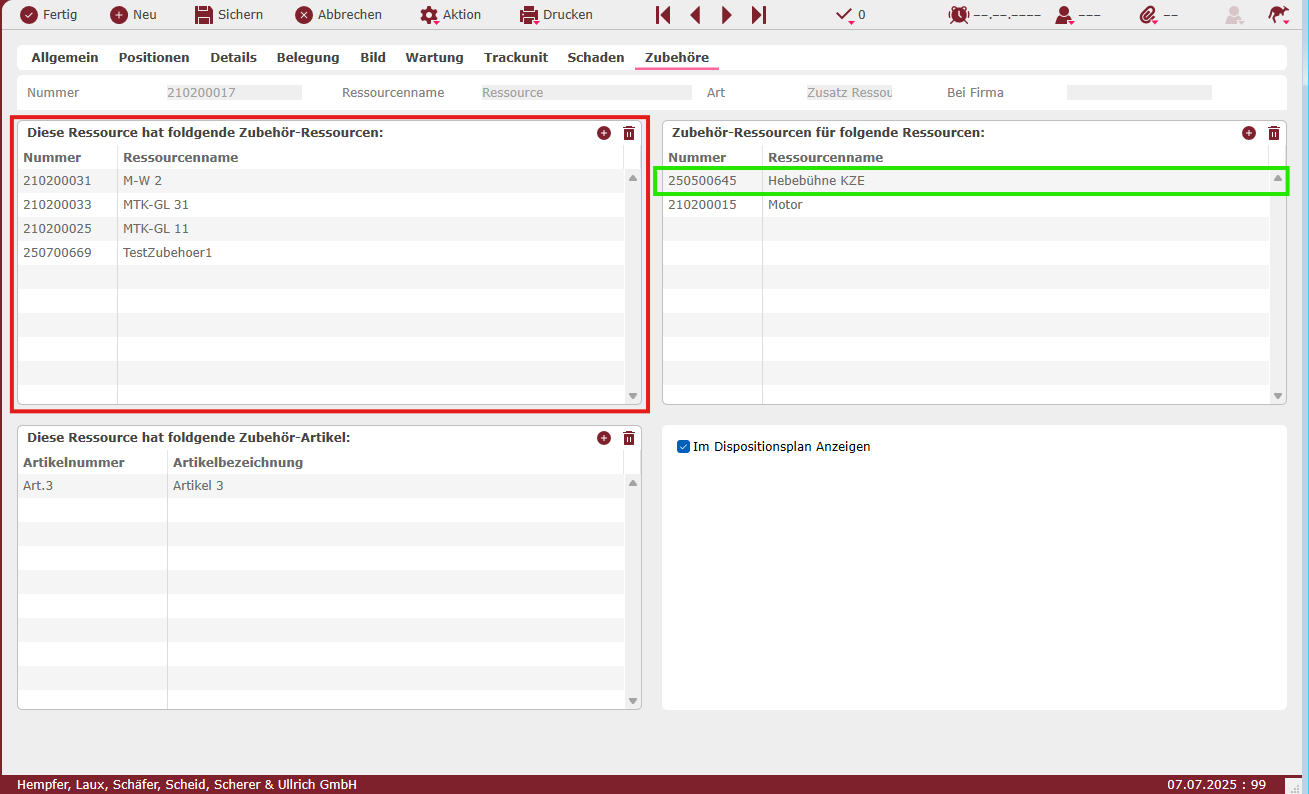Switch to the Bild tab
Screen dimensions: 1309x794
click(373, 58)
